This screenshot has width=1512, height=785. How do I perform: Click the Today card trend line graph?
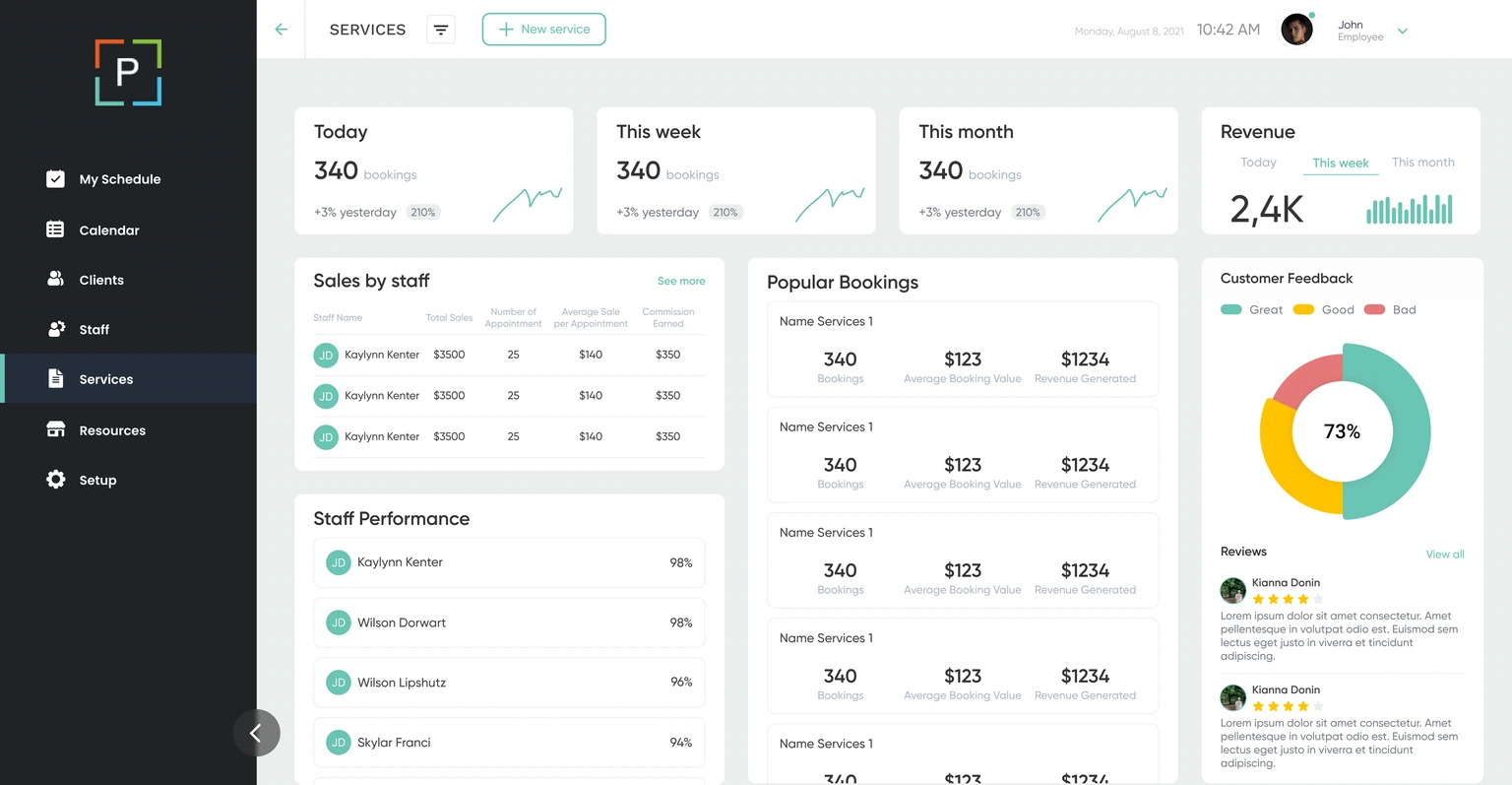coord(528,204)
